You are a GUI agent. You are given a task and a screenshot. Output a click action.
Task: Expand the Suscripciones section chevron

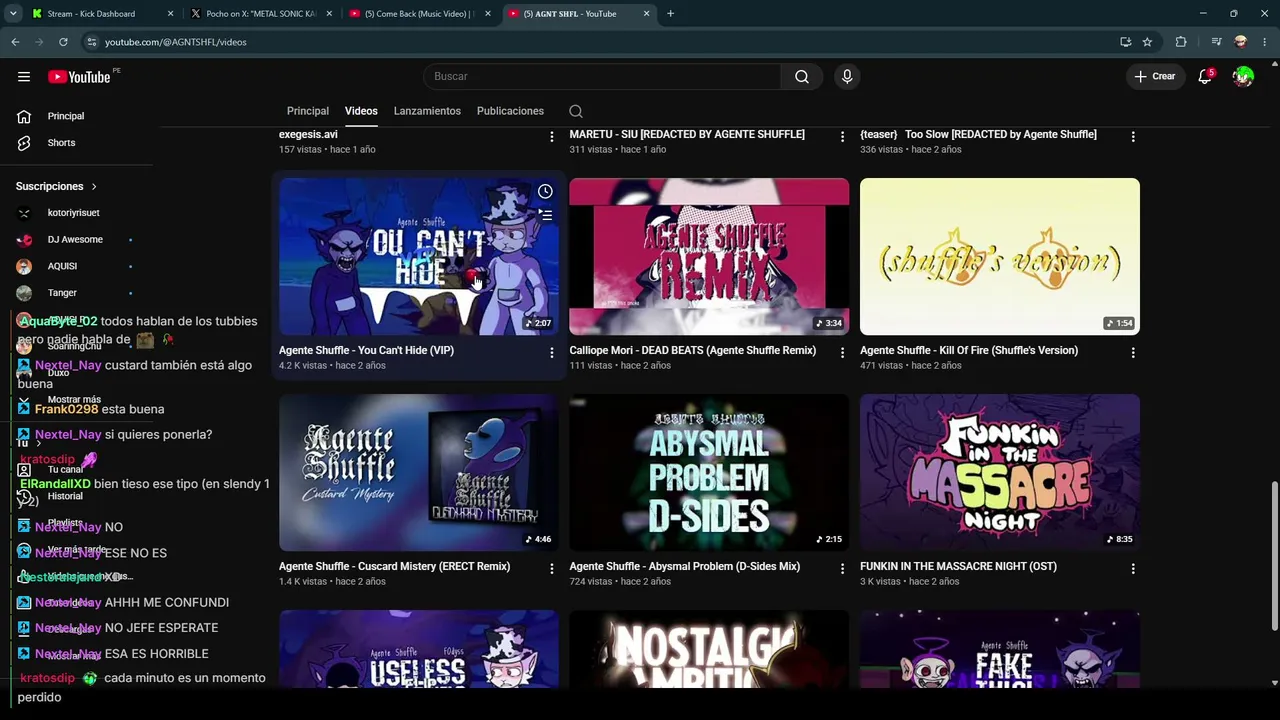pos(94,187)
